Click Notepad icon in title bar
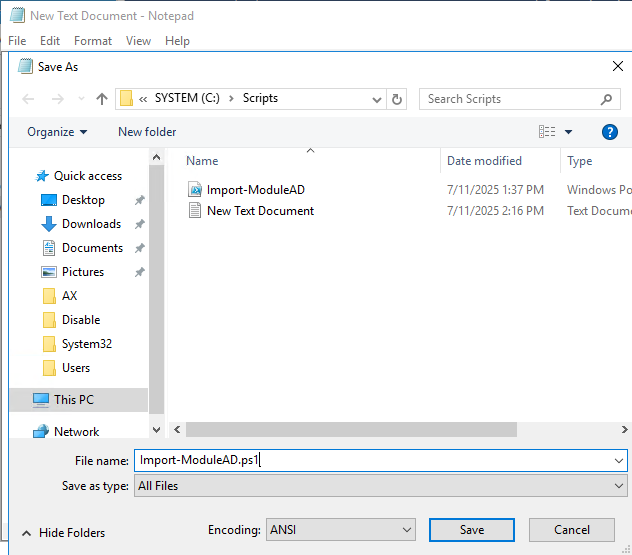This screenshot has height=555, width=632. coord(17,15)
